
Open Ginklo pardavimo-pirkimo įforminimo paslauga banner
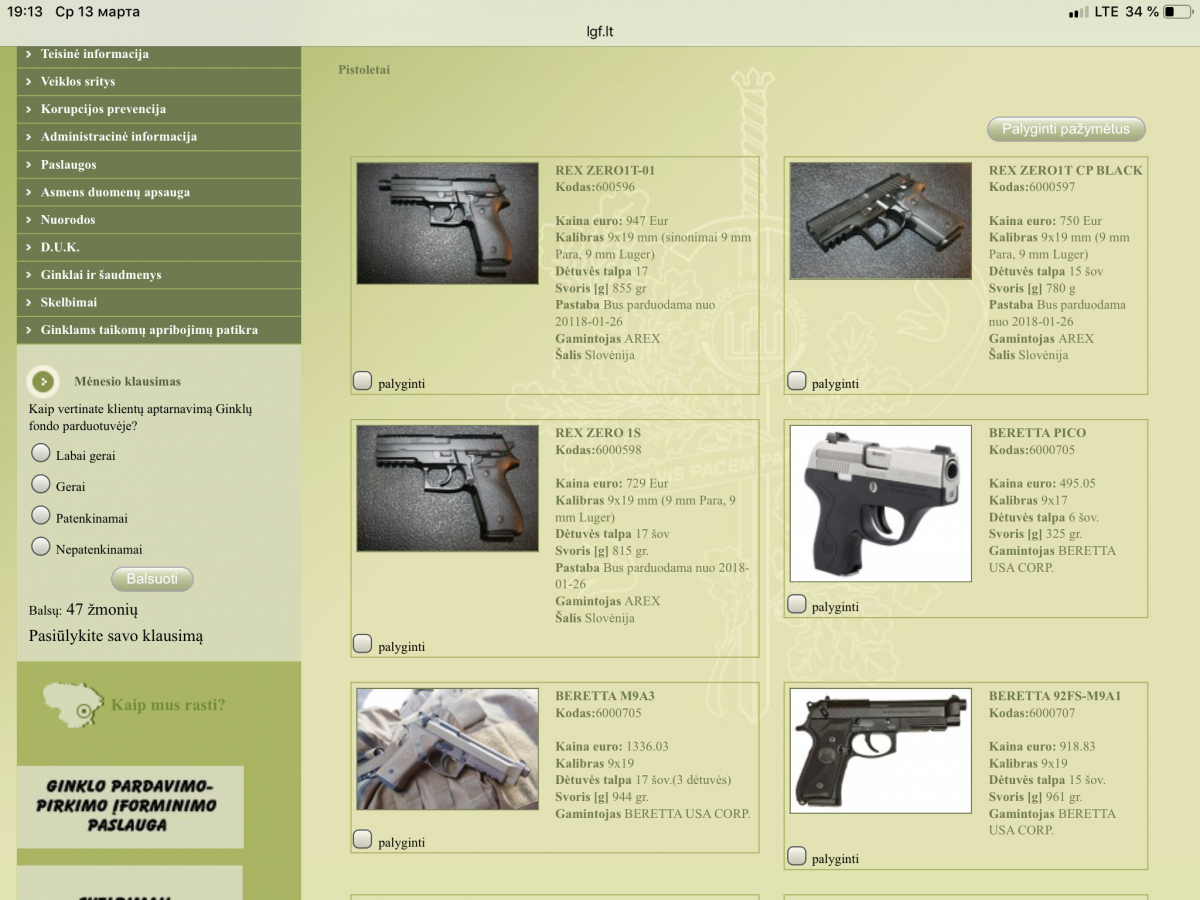(x=130, y=807)
